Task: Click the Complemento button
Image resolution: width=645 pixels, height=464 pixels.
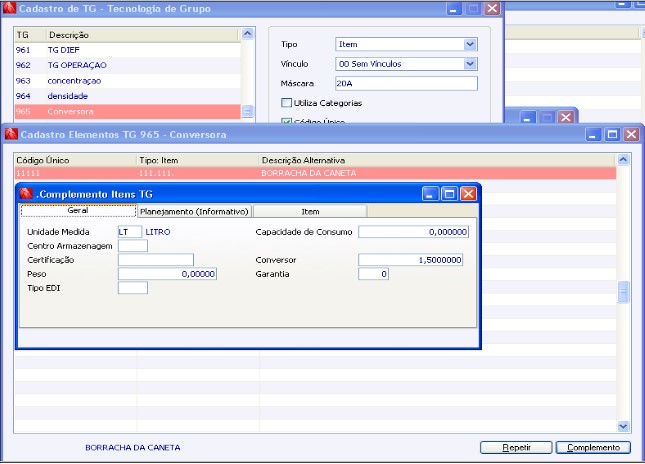Action: pyautogui.click(x=593, y=448)
